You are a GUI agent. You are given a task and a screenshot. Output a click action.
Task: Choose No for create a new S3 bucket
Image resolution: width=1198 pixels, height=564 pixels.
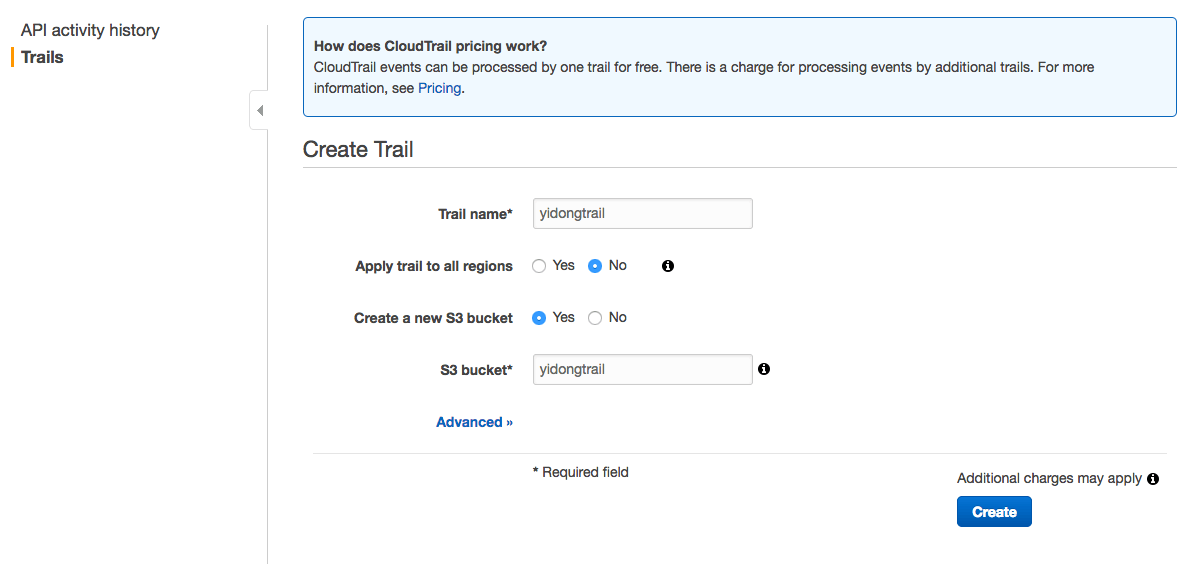tap(595, 318)
